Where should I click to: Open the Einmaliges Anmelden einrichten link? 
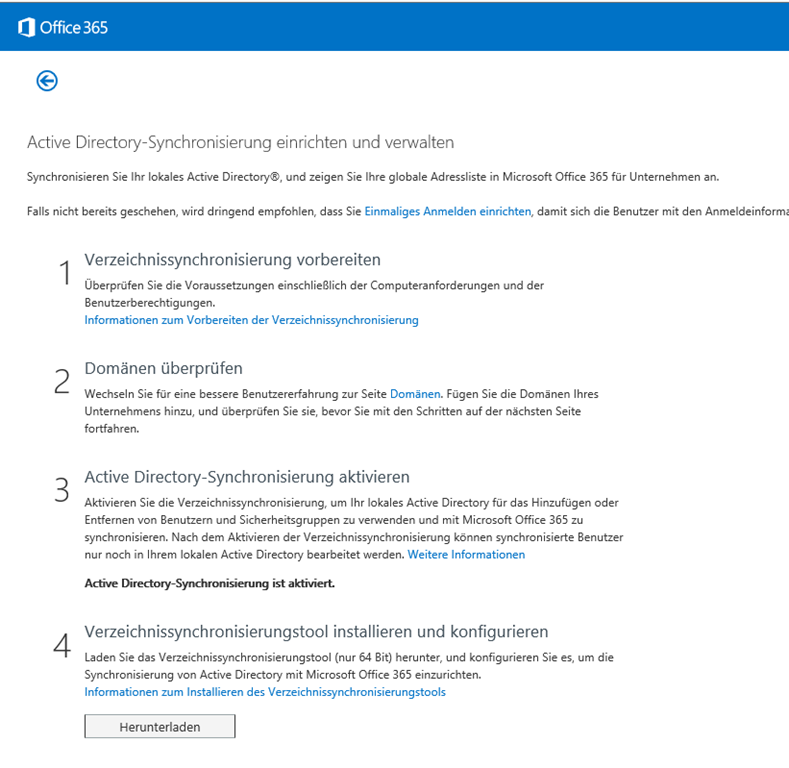(447, 212)
